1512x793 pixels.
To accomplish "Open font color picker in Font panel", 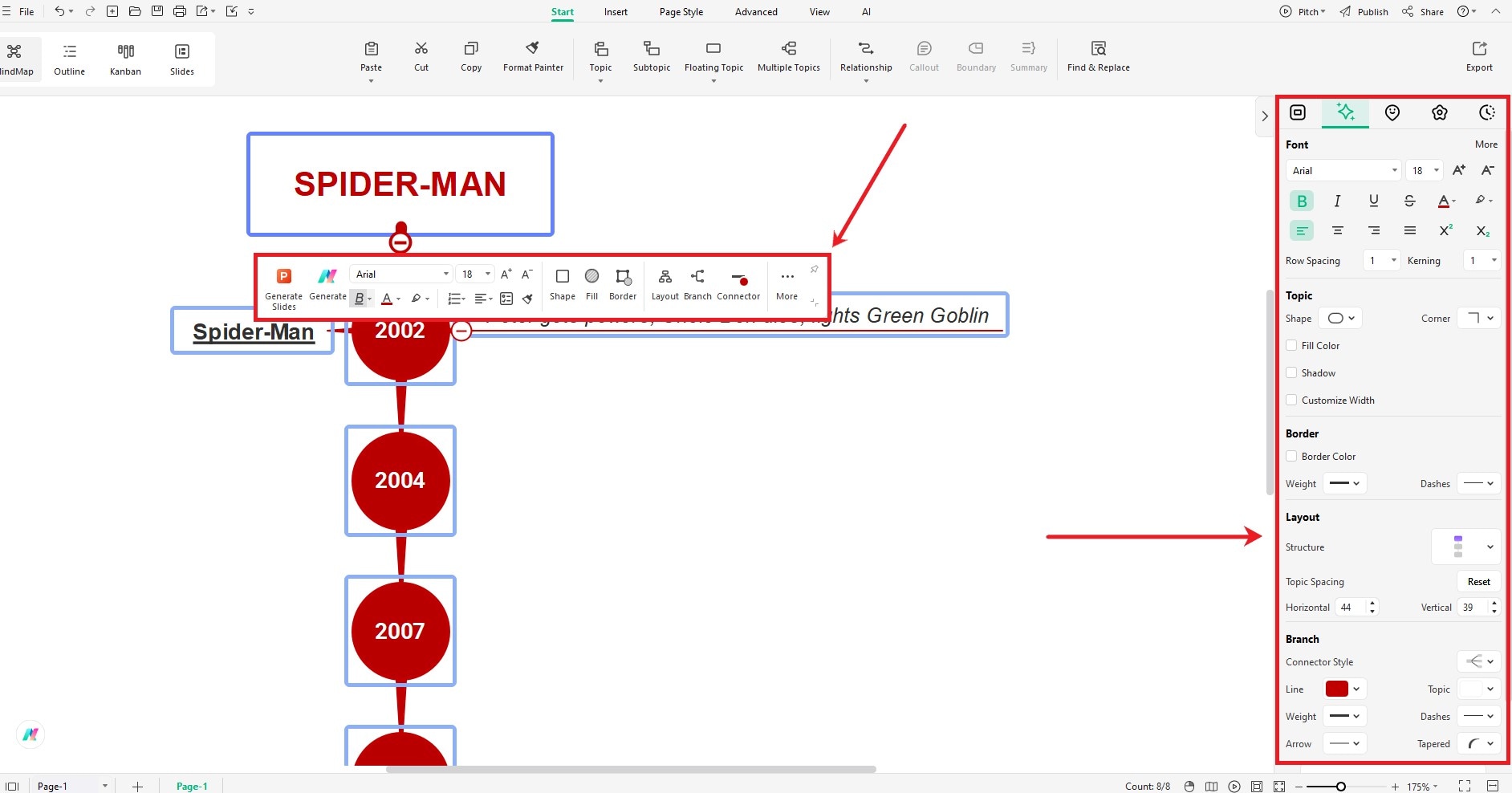I will [1447, 201].
